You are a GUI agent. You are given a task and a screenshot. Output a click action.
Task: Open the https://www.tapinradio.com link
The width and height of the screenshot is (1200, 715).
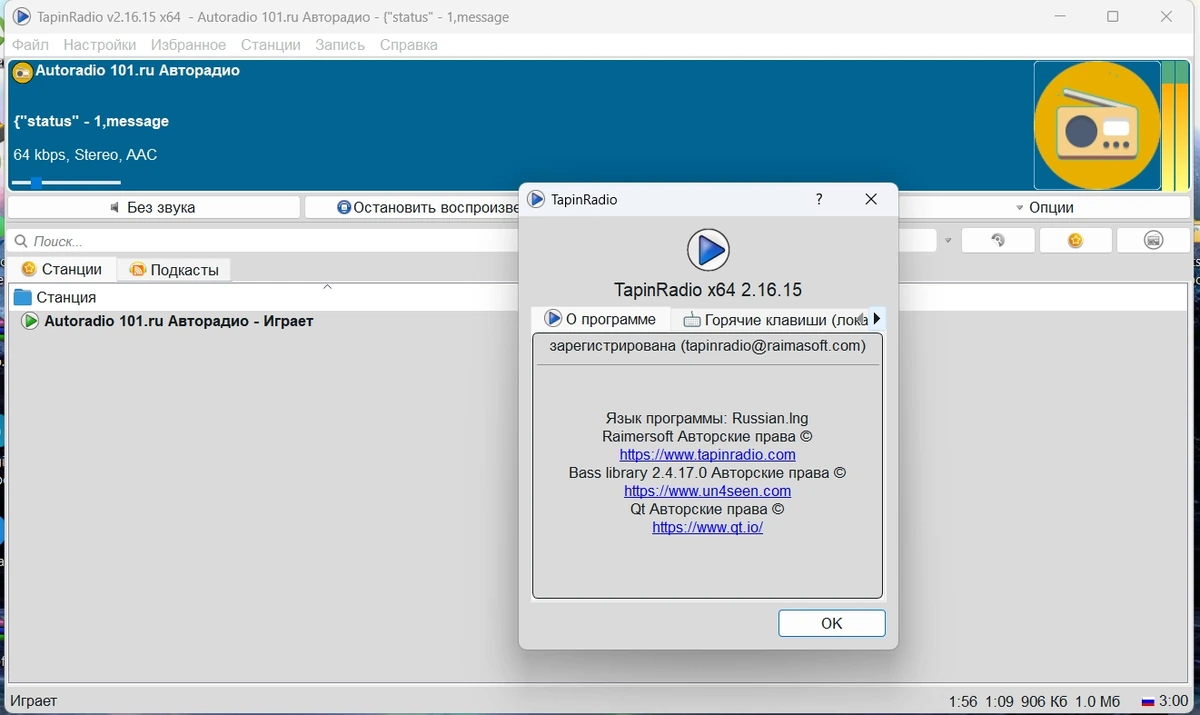[708, 454]
